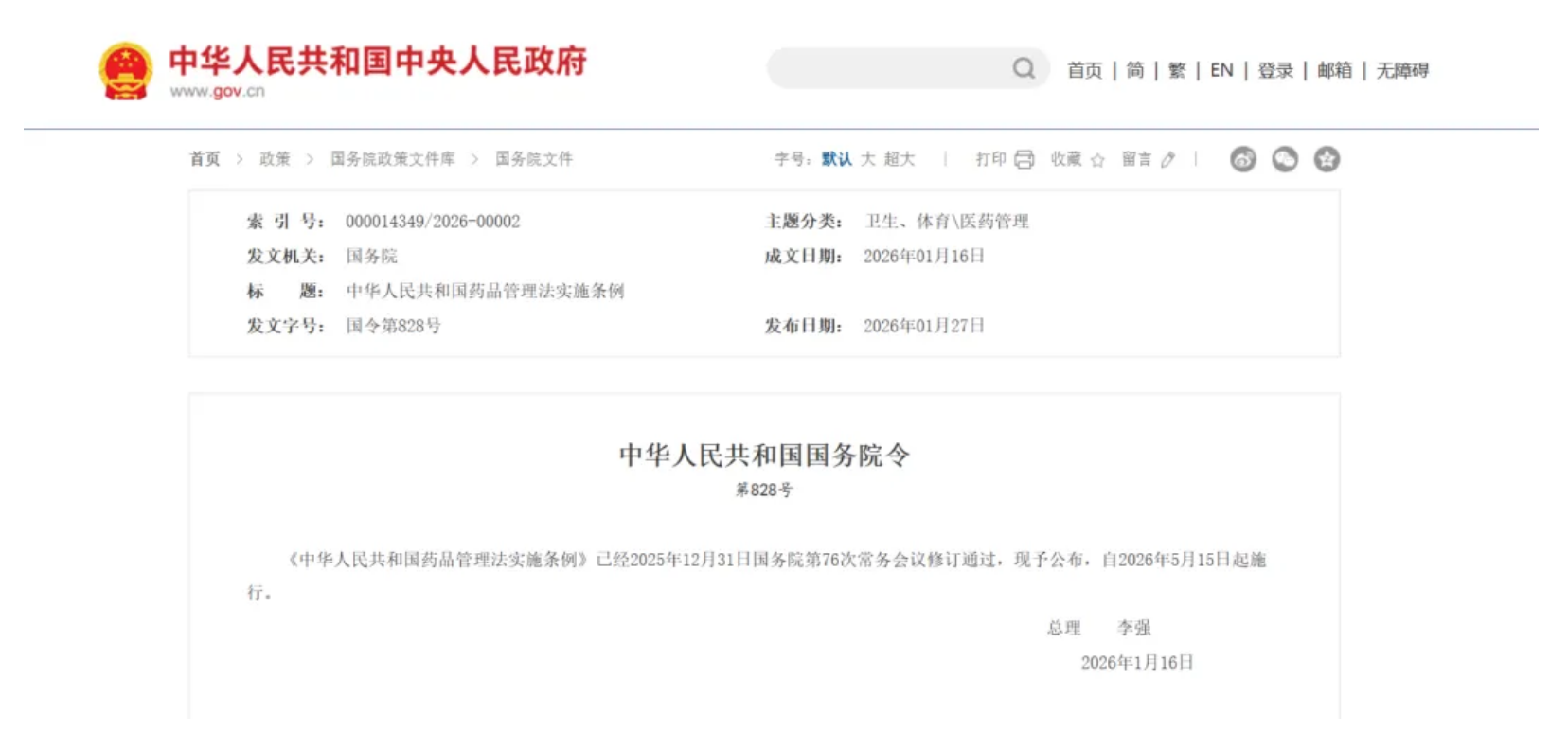
Task: Select 默认 font size
Action: (x=836, y=159)
